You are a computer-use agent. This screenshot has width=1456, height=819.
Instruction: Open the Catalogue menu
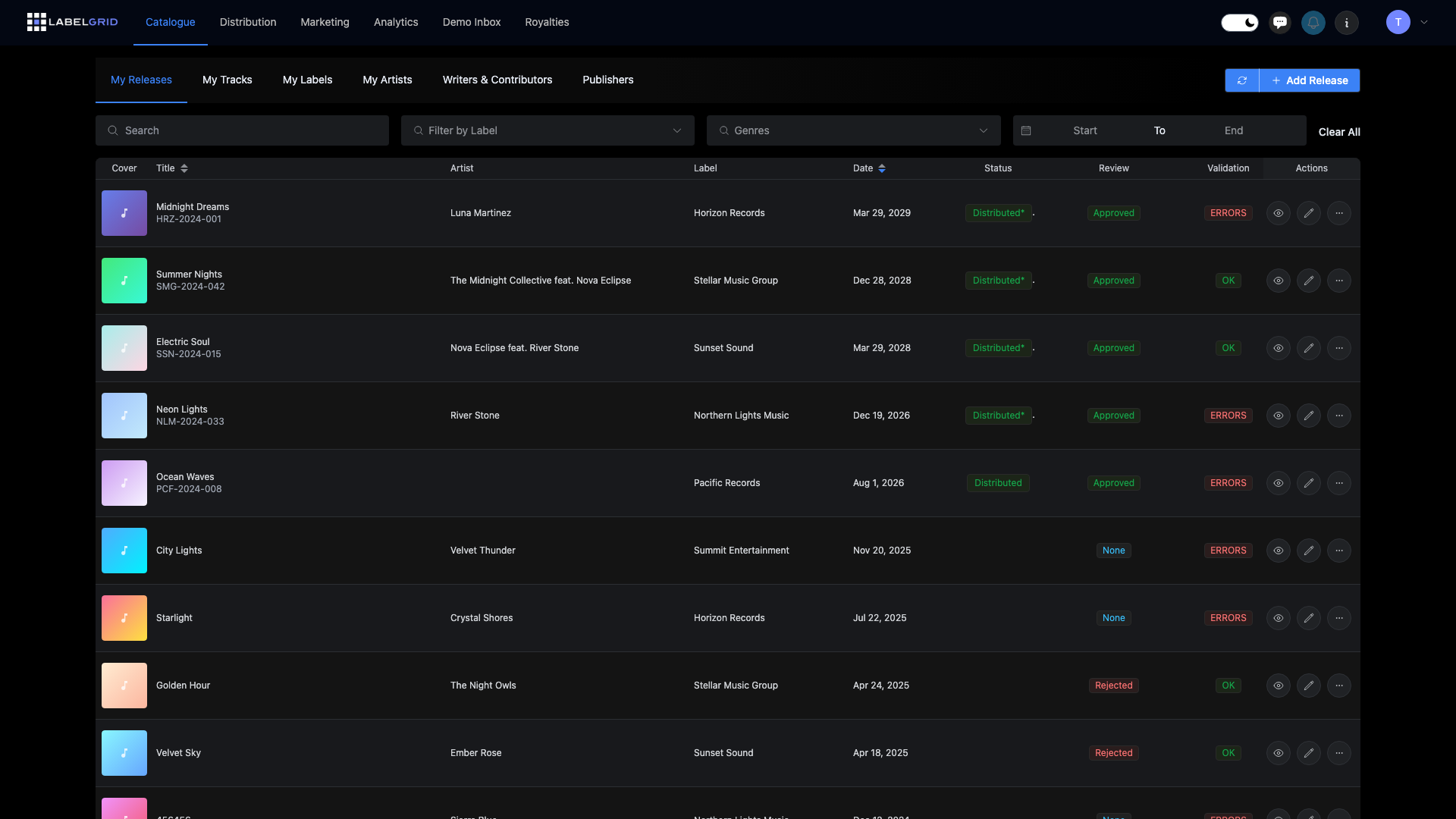click(171, 23)
